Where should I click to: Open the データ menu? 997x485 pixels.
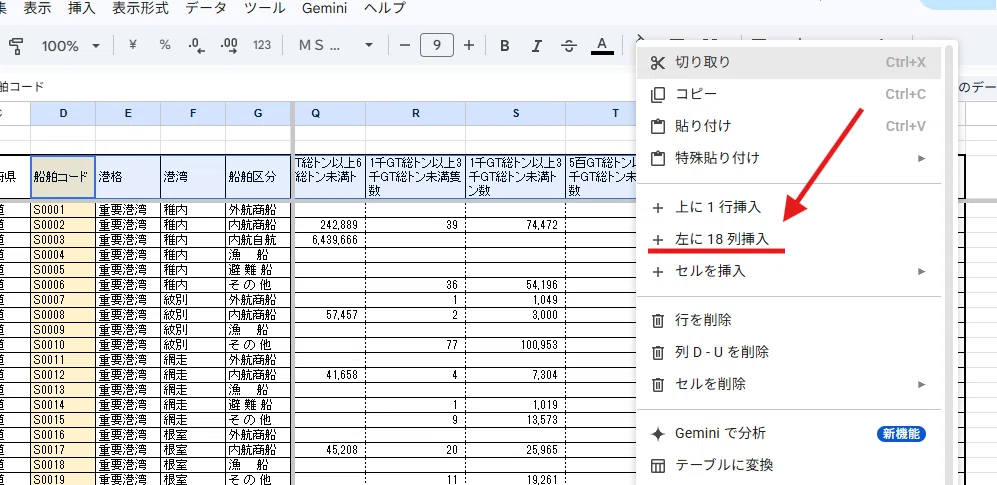click(x=205, y=8)
